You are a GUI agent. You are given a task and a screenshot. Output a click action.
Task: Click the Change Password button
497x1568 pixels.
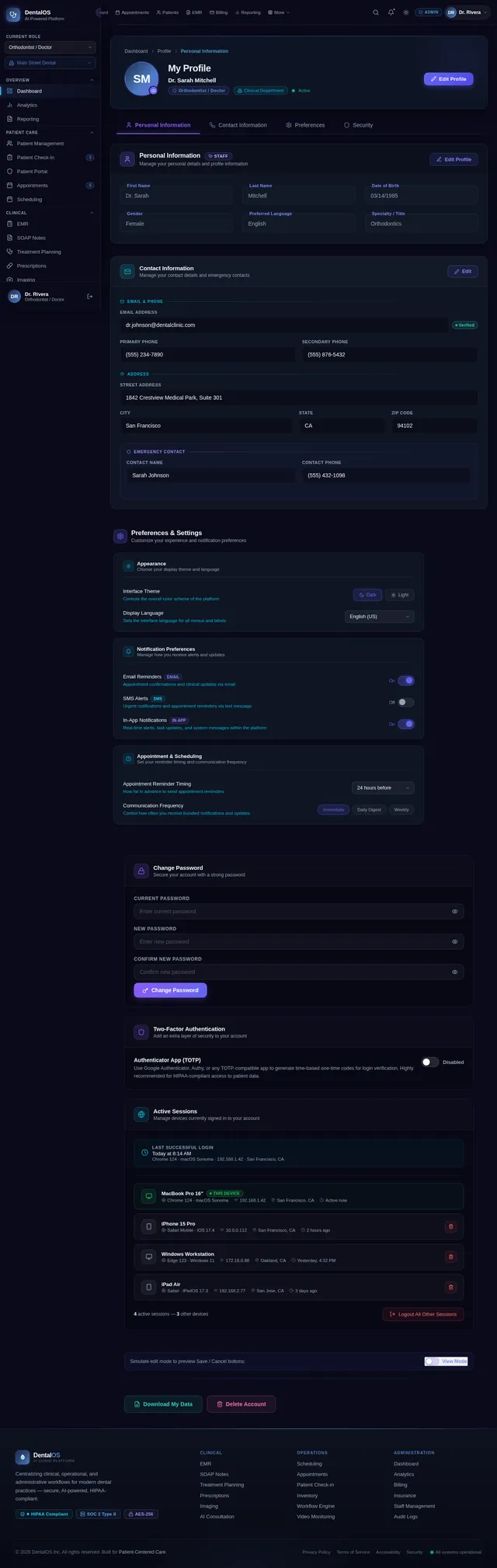[170, 990]
